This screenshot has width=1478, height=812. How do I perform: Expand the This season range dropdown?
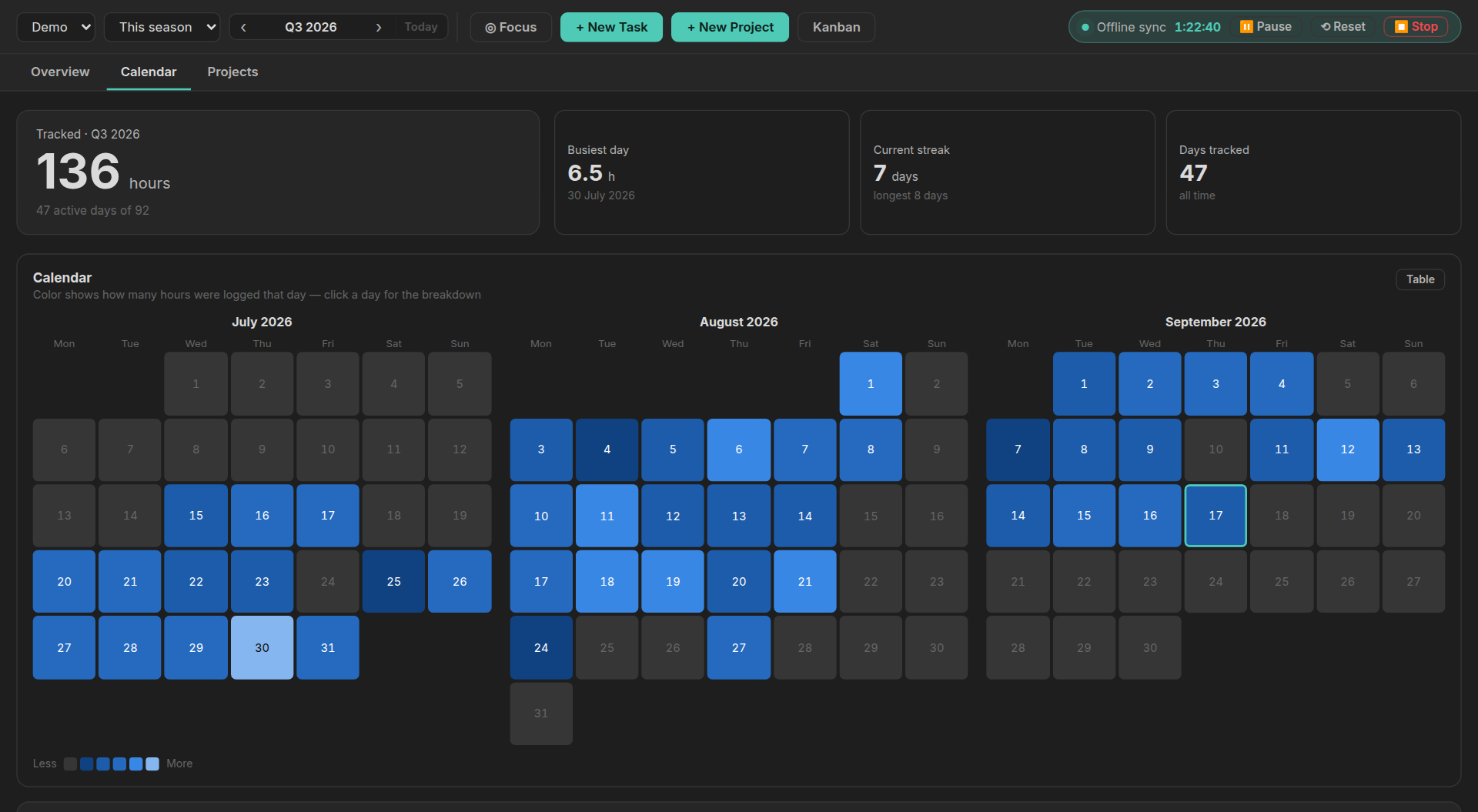[162, 27]
